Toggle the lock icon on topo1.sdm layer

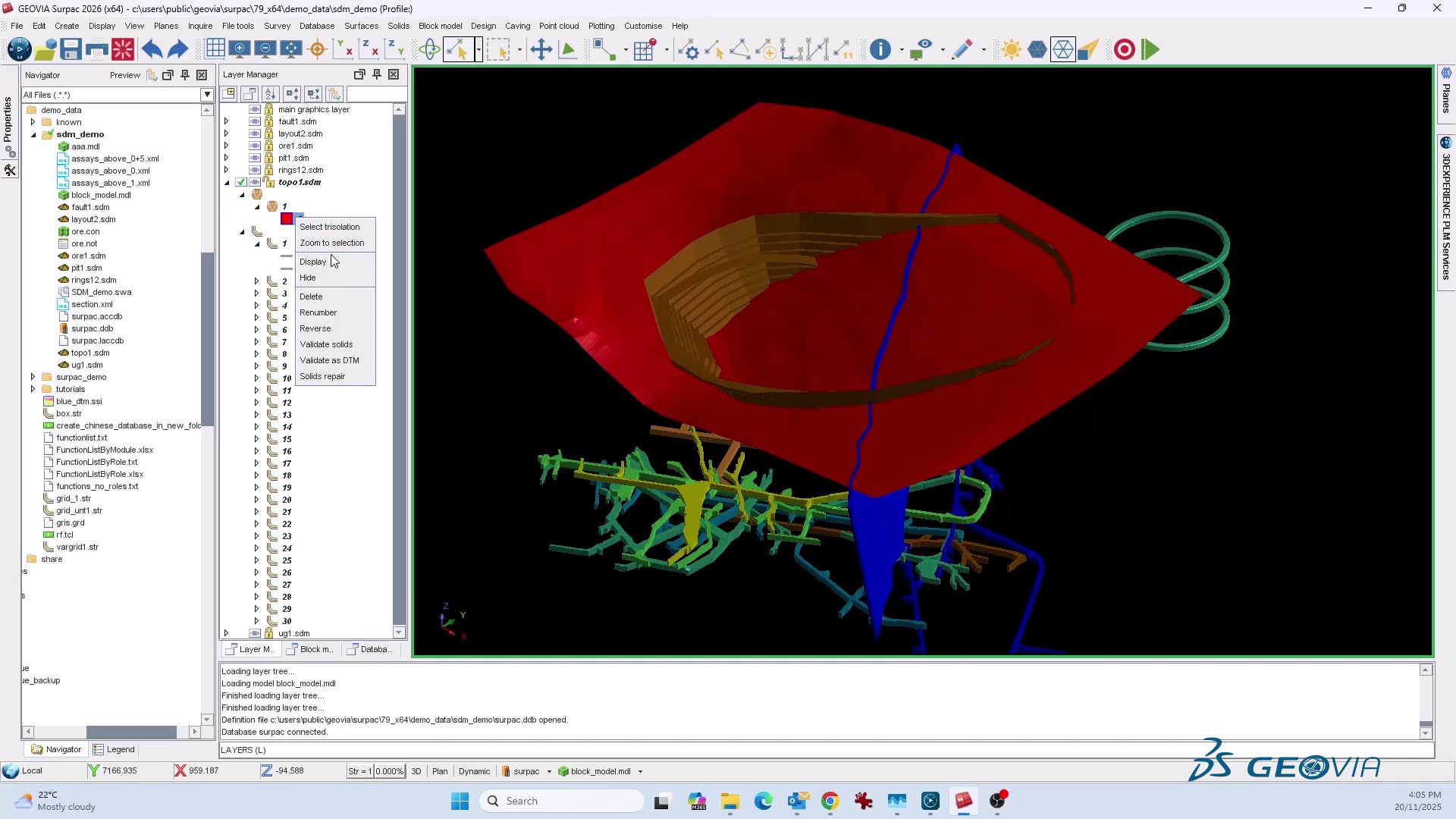click(269, 183)
